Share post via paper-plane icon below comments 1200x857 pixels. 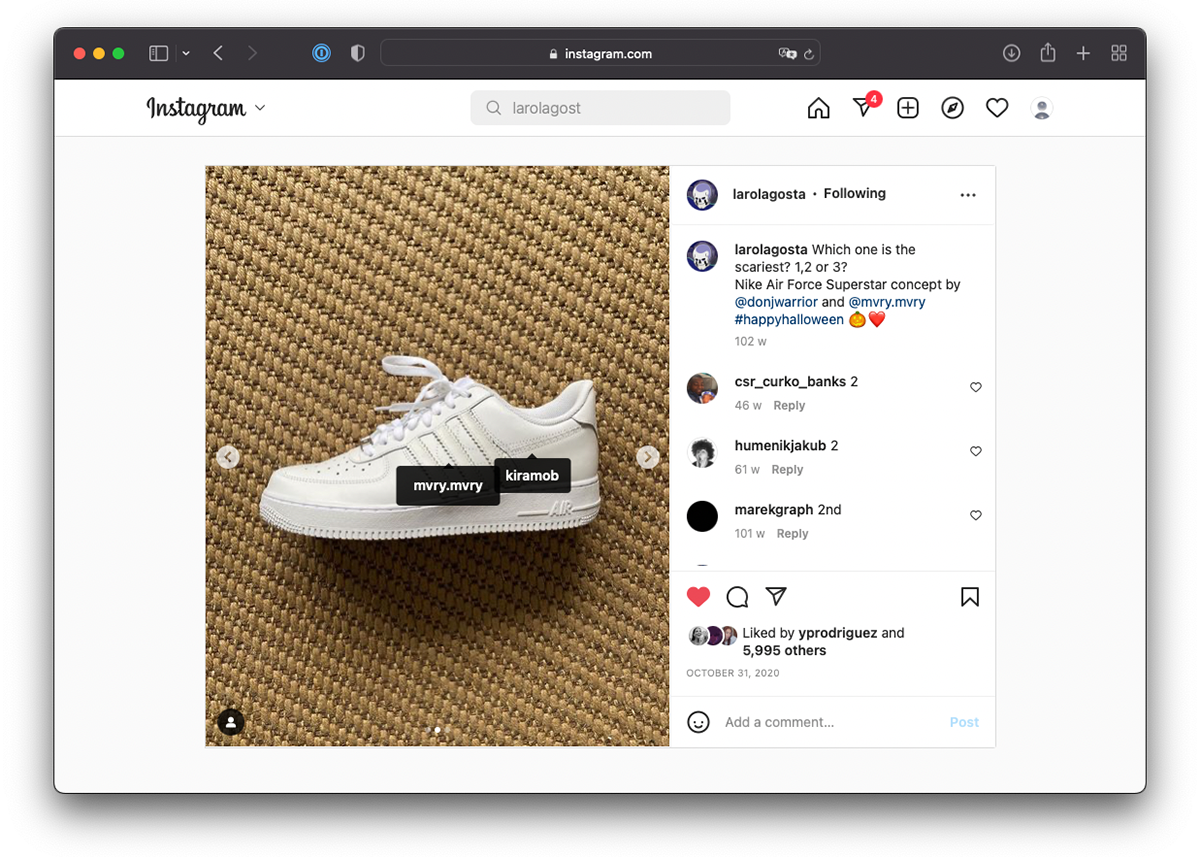pyautogui.click(x=776, y=596)
